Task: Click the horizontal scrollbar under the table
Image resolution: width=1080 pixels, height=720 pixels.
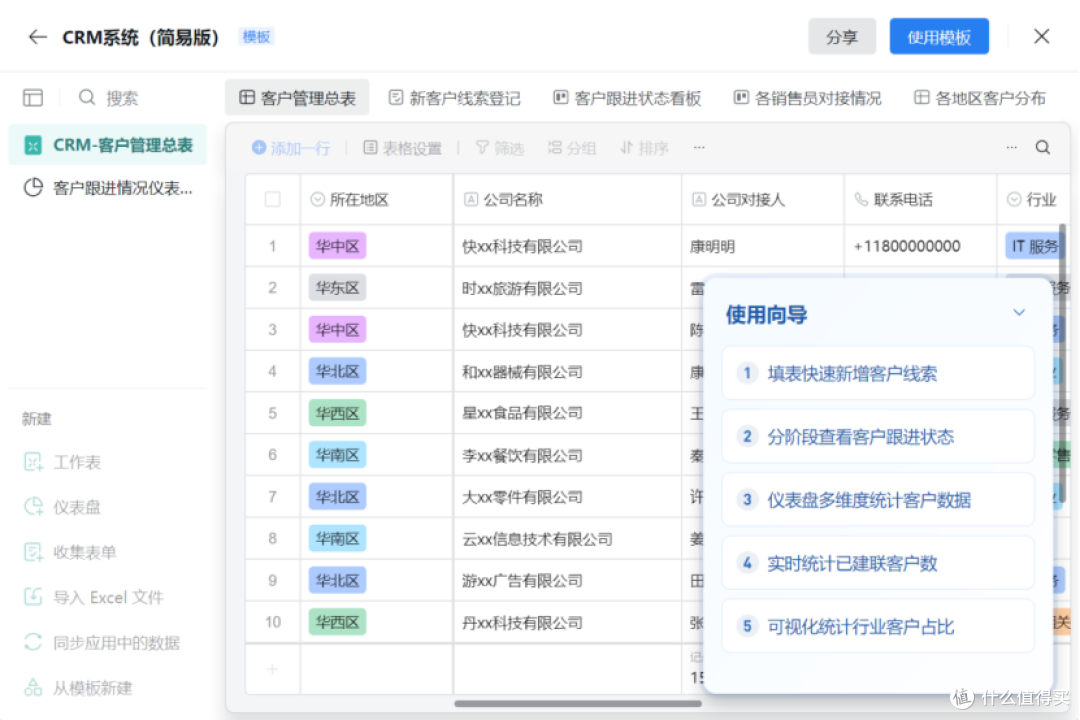Action: [x=578, y=704]
